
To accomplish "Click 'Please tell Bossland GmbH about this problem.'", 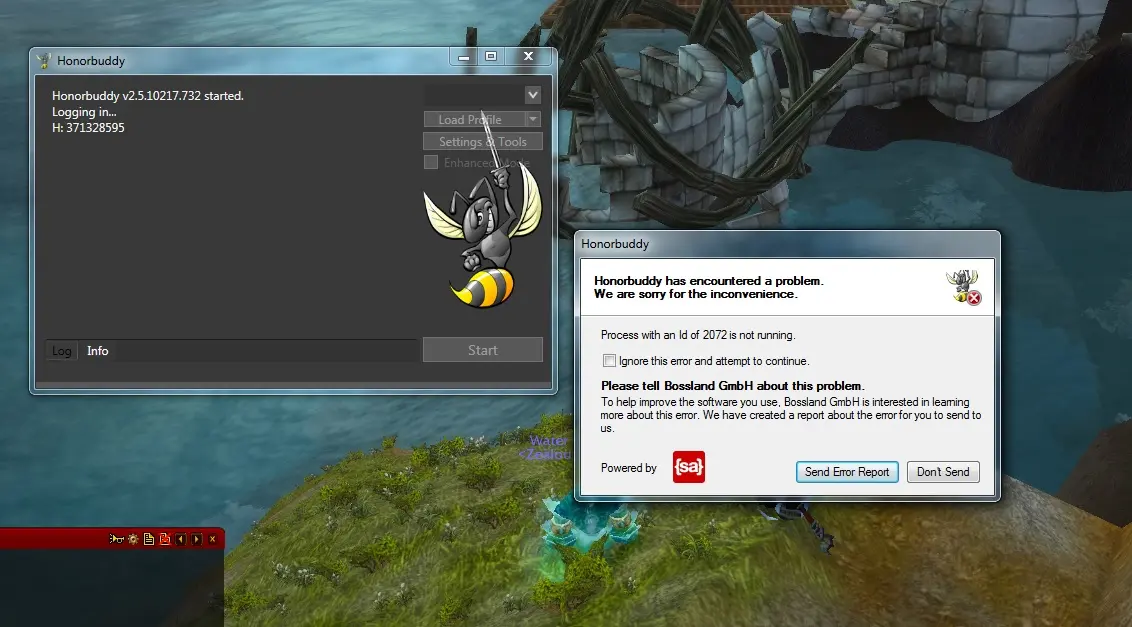I will pos(733,386).
